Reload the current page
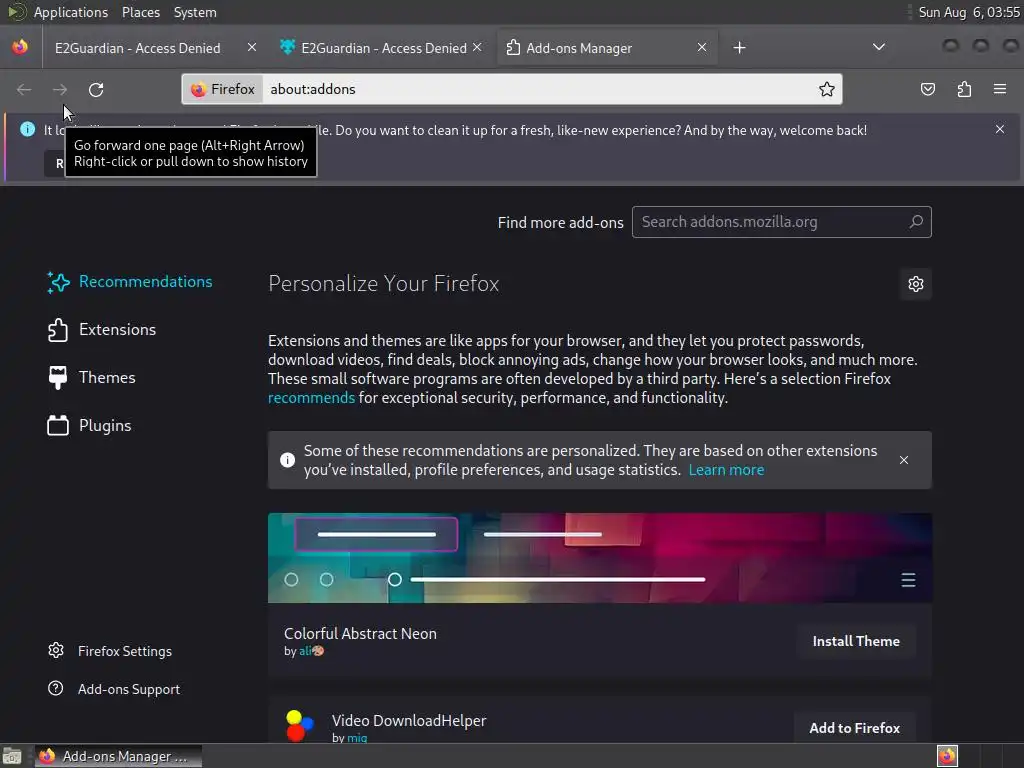This screenshot has width=1024, height=768. (96, 89)
